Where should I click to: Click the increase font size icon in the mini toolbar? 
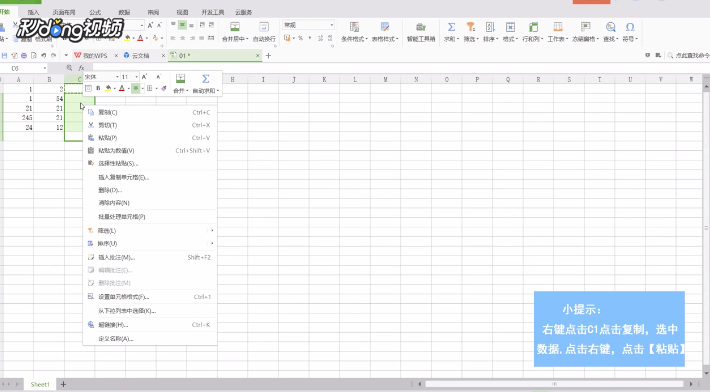pos(144,77)
